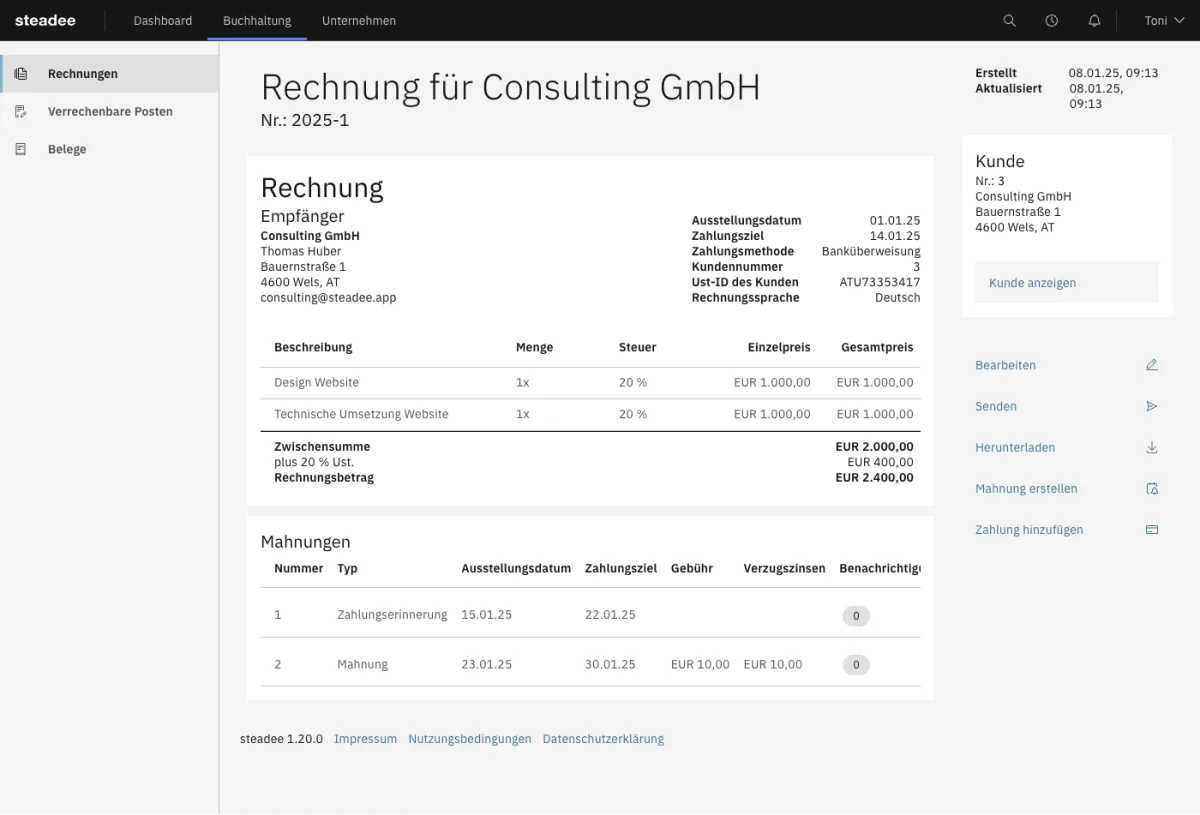Select the Buchhaltung tab

coord(257,21)
